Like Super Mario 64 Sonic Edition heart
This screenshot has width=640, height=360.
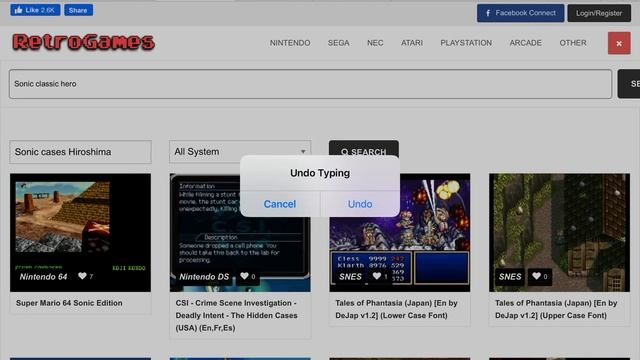[x=82, y=276]
